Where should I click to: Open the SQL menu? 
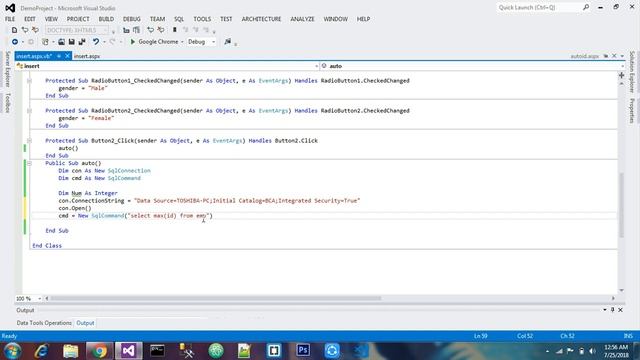(179, 19)
